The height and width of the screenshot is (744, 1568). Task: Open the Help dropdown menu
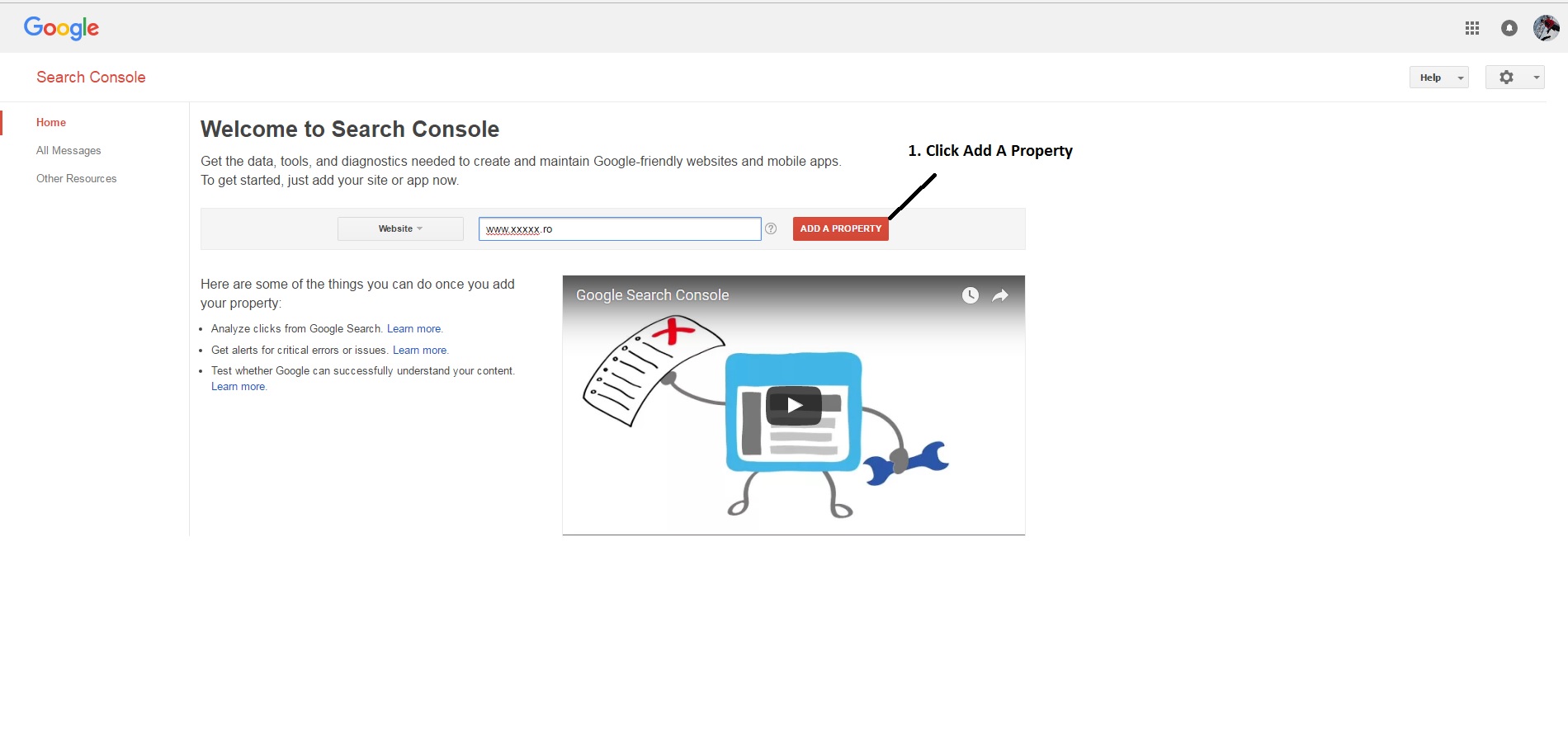click(x=1438, y=78)
